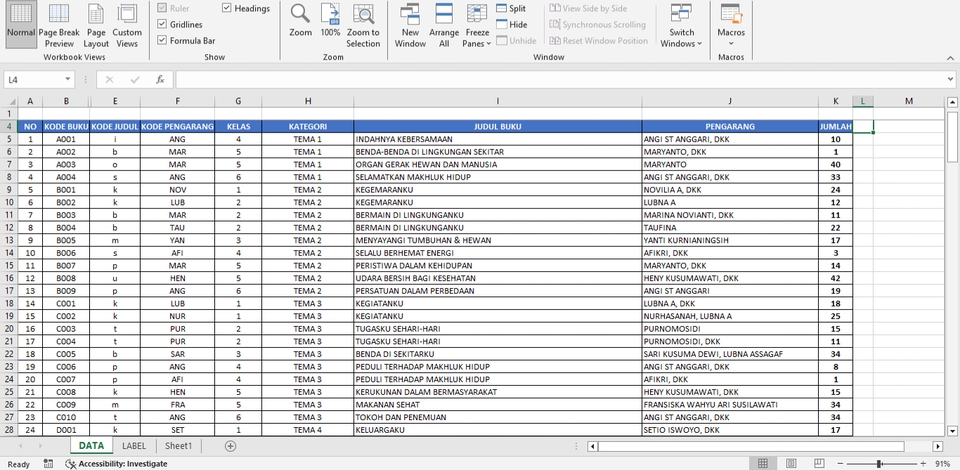Image resolution: width=960 pixels, height=470 pixels.
Task: Switch to Normal workbook view
Action: click(21, 24)
